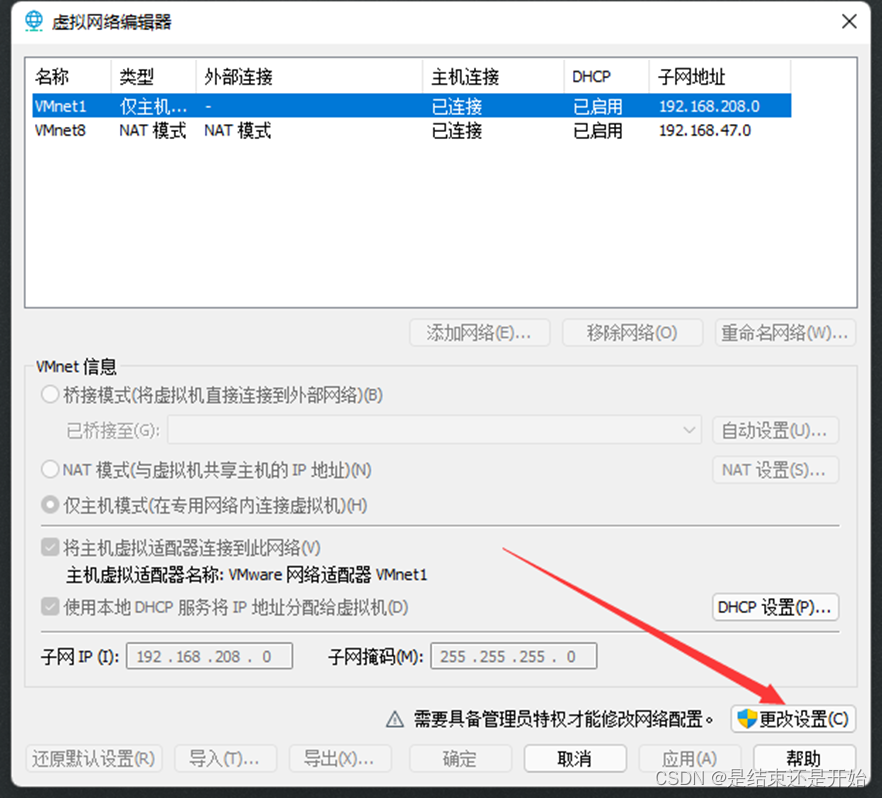
Task: Click 导出(X) button
Action: click(x=340, y=759)
